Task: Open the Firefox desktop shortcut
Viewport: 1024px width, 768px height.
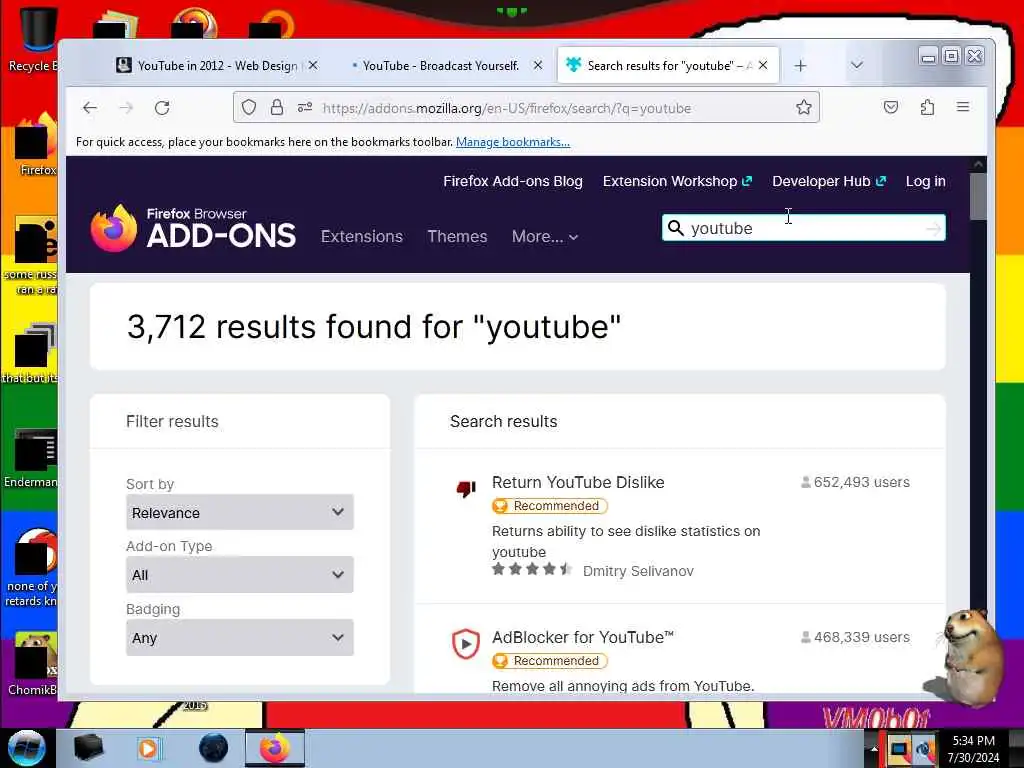Action: 37,145
